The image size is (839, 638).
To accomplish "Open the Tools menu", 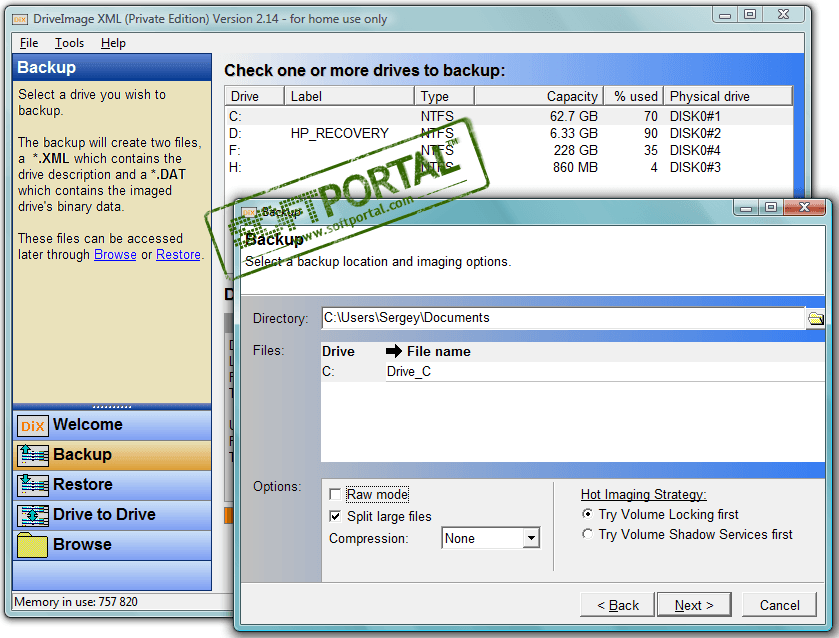I will point(70,43).
